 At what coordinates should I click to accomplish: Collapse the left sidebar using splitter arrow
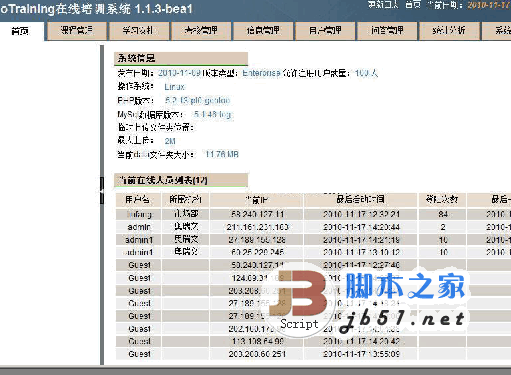pyautogui.click(x=102, y=190)
